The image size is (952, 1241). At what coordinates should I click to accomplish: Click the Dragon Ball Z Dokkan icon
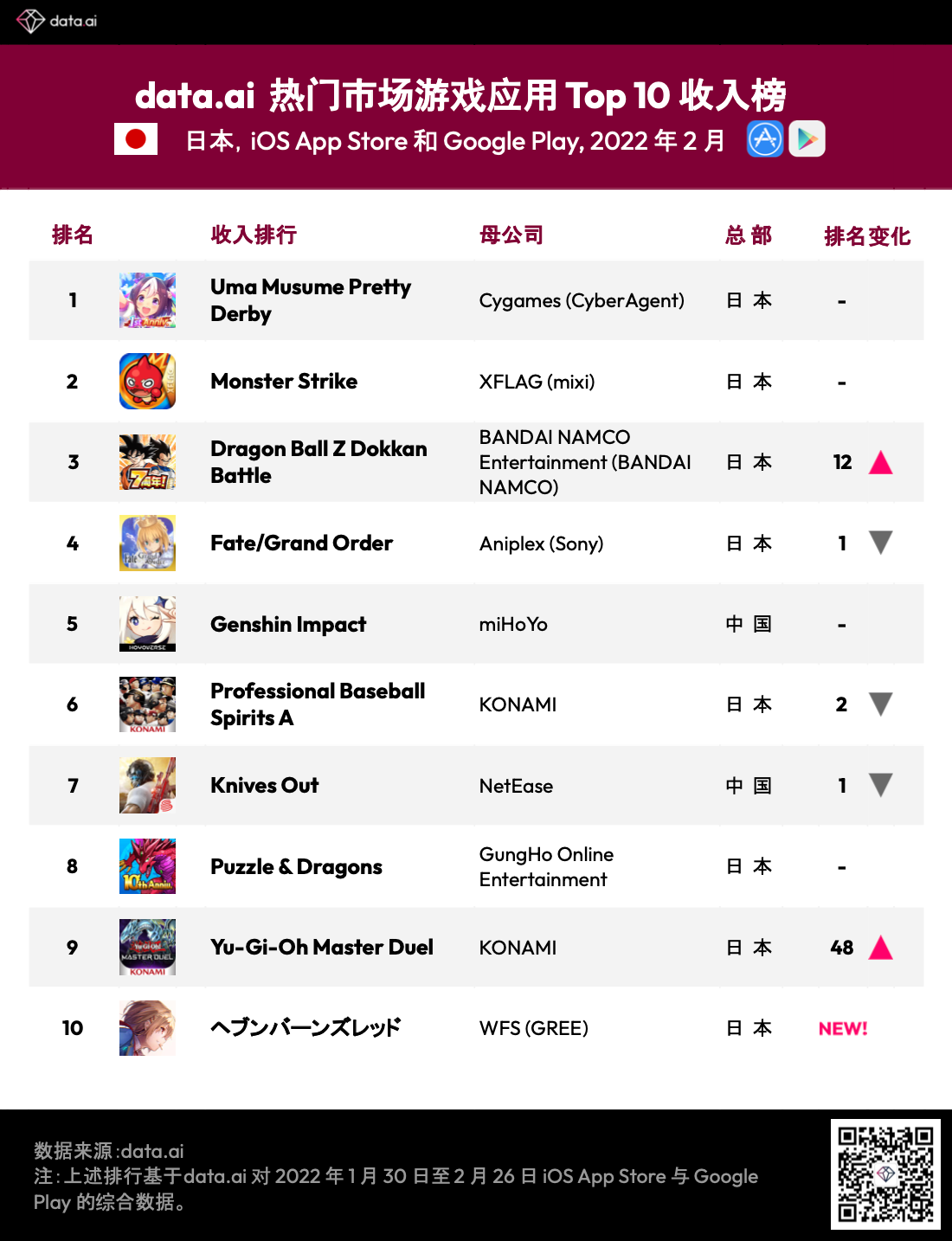(147, 462)
